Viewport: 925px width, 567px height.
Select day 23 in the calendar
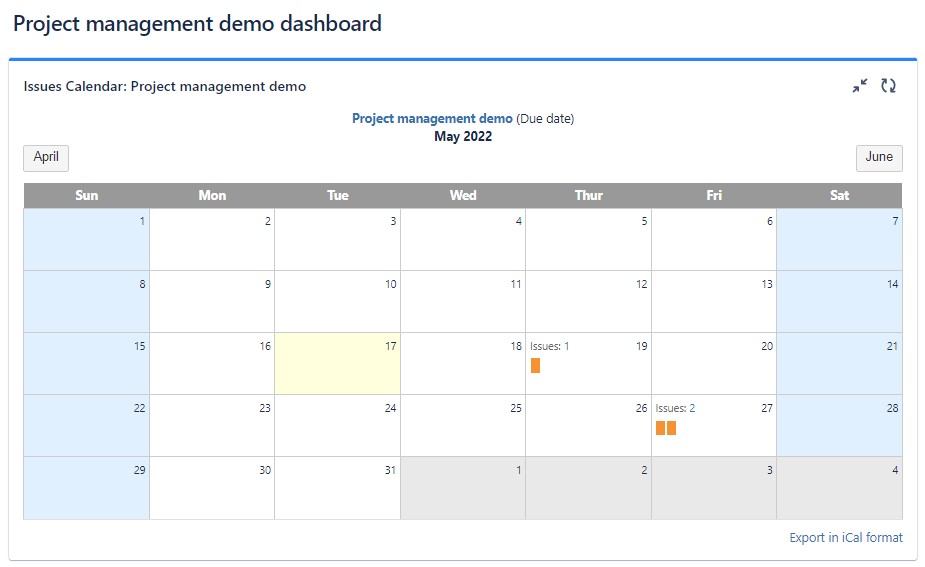click(x=212, y=425)
